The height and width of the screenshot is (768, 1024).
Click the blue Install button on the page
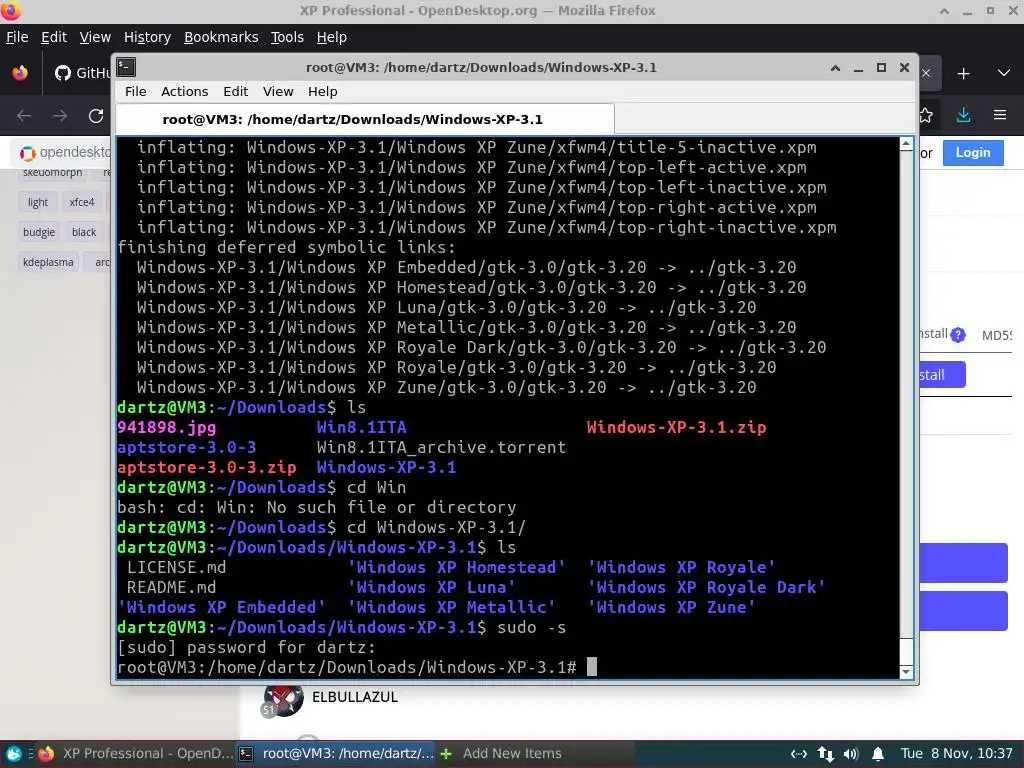[942, 375]
